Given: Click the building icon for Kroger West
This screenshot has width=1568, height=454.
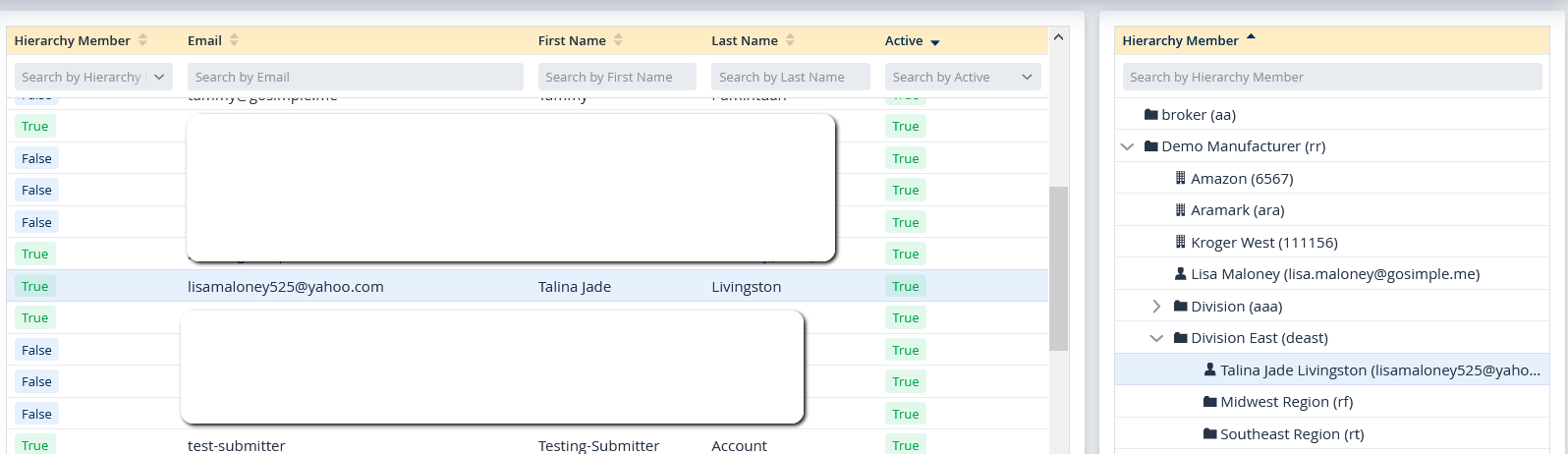Looking at the screenshot, I should coord(1180,243).
